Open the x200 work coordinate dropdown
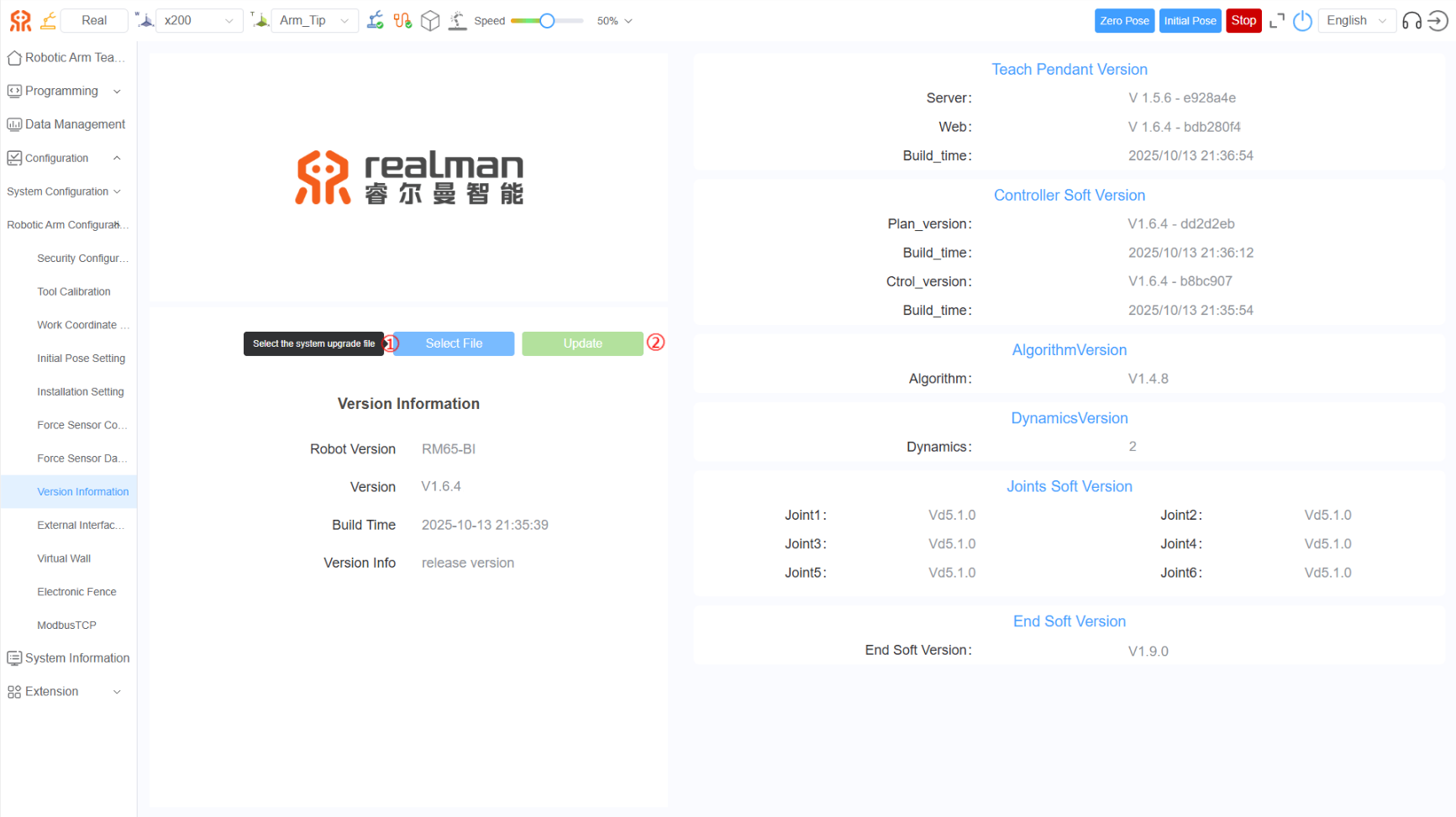This screenshot has width=1456, height=817. pos(198,20)
